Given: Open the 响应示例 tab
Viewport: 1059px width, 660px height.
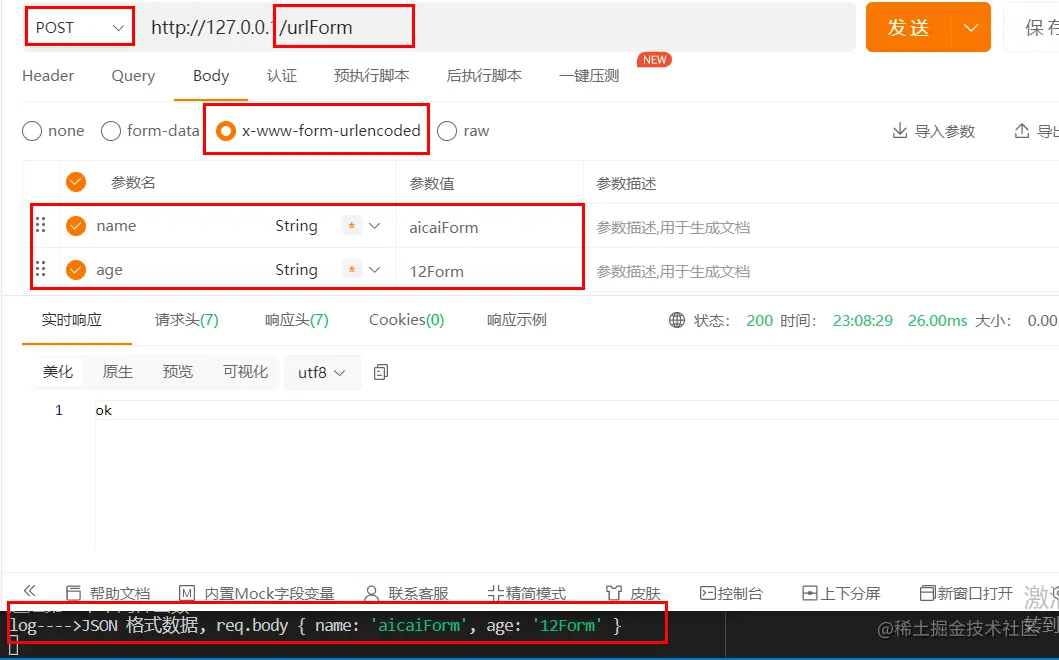Looking at the screenshot, I should (517, 320).
